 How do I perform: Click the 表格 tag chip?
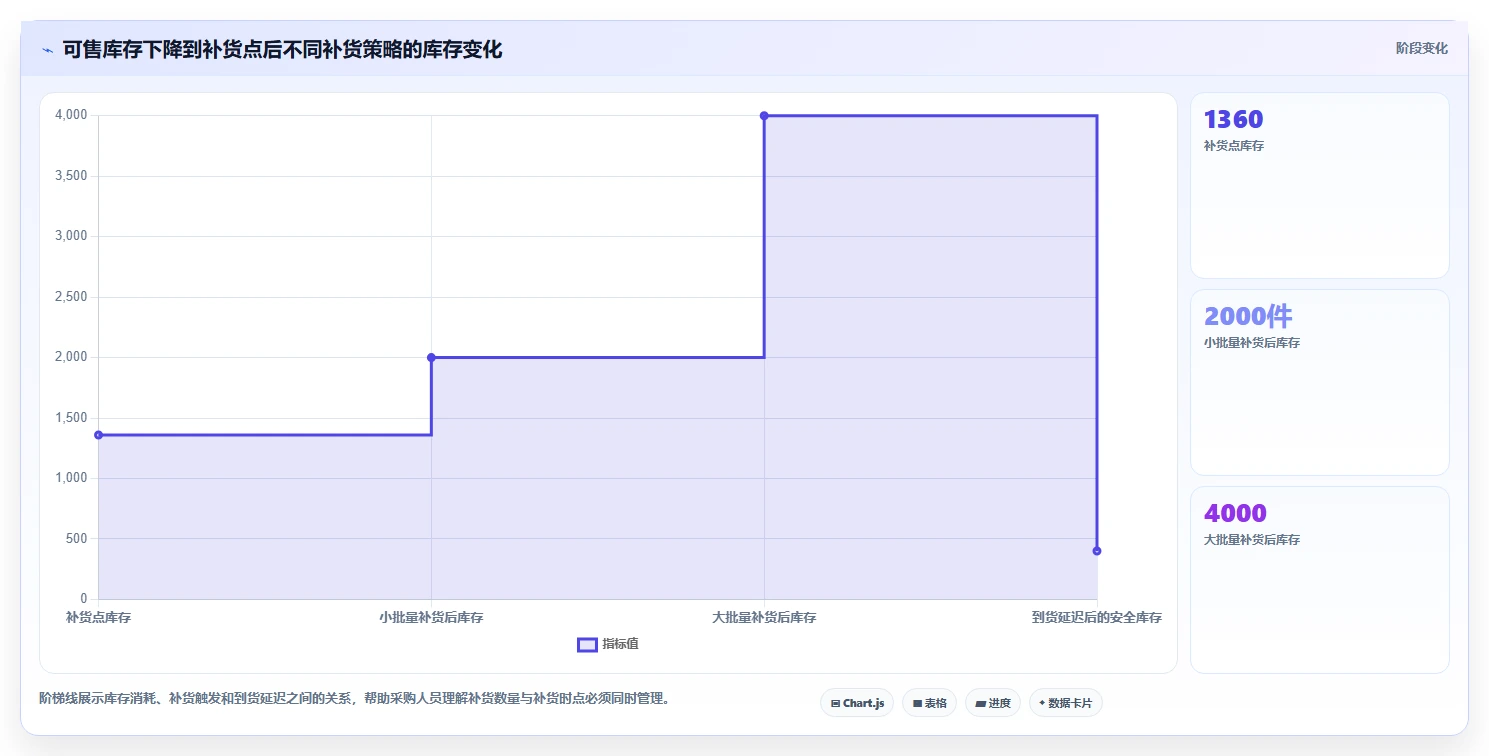pyautogui.click(x=929, y=703)
